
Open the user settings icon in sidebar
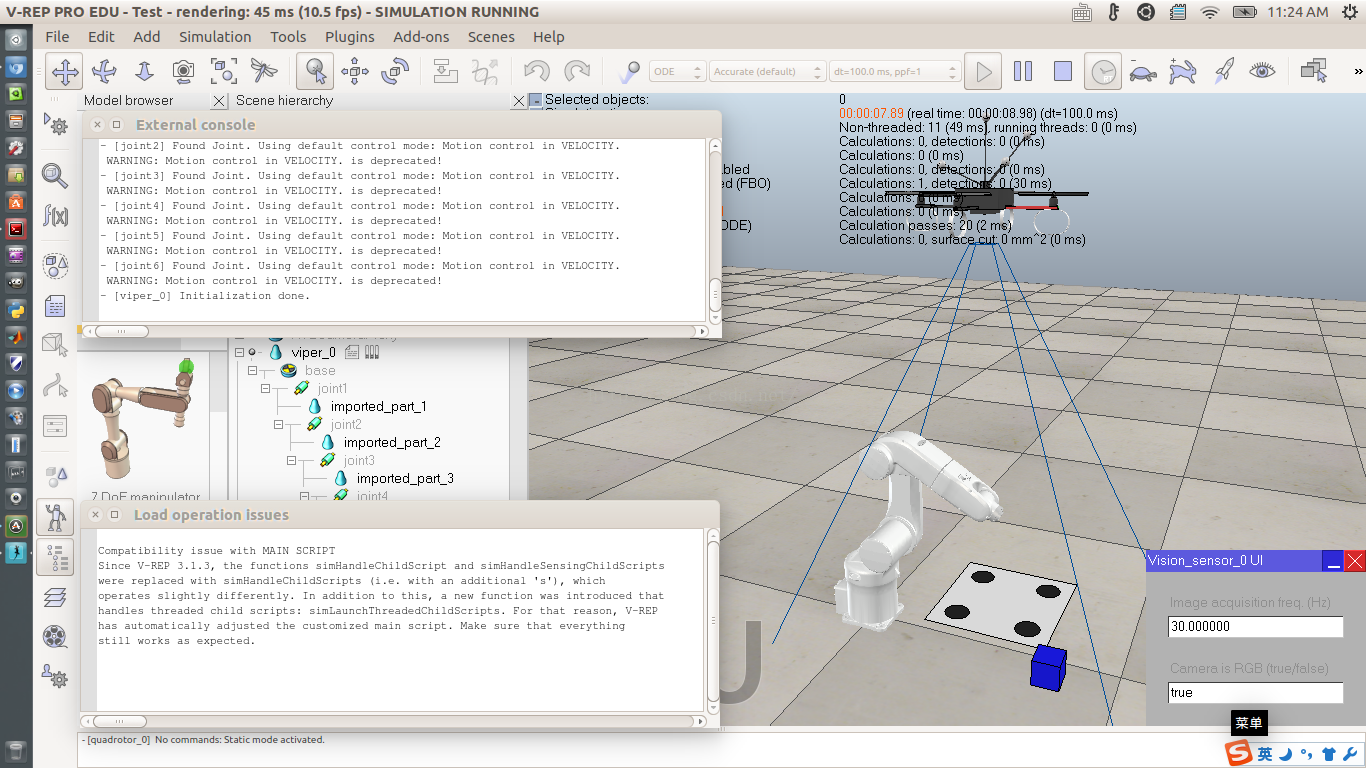(55, 676)
